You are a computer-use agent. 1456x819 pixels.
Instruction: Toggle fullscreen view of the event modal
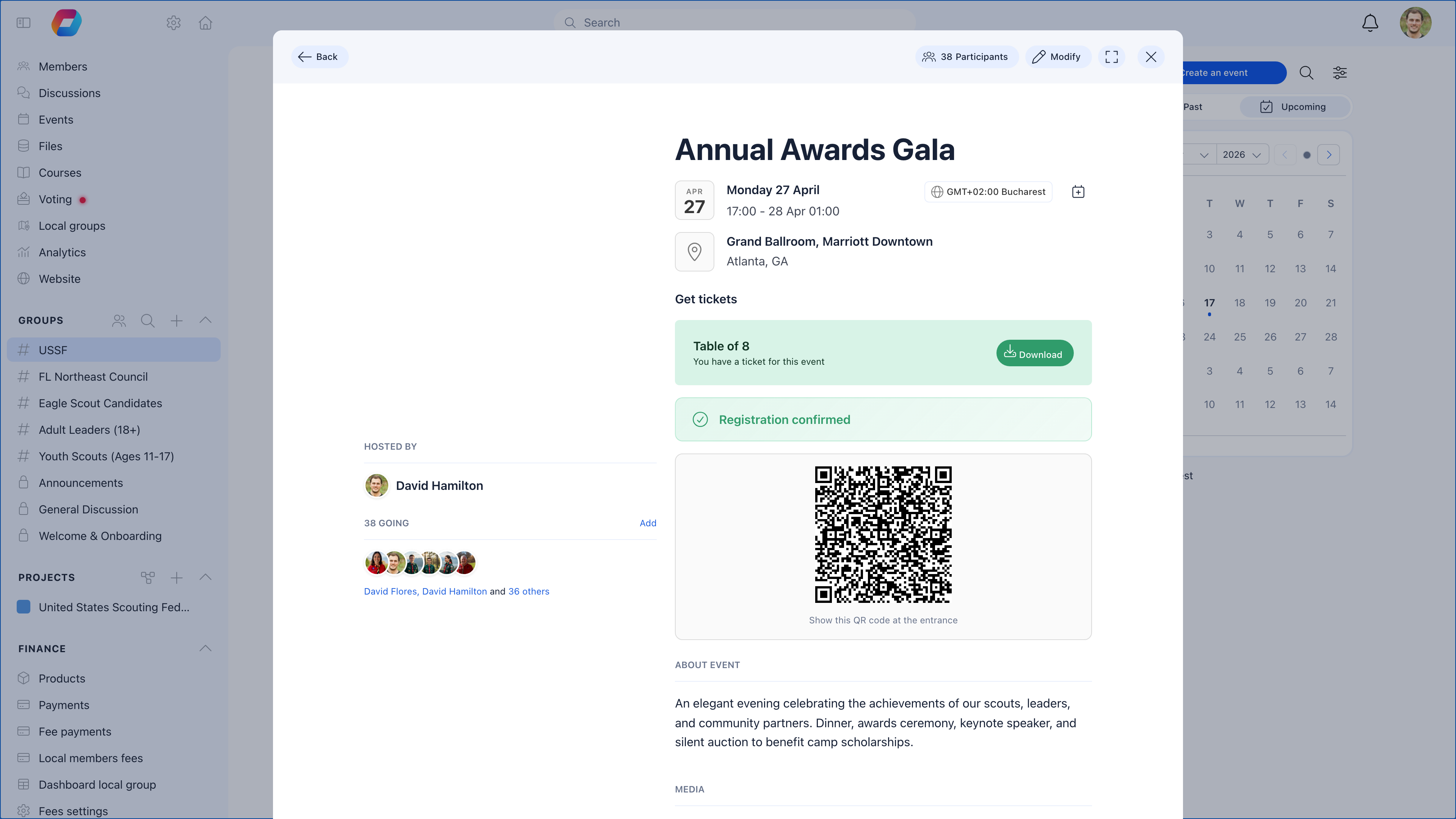point(1112,56)
